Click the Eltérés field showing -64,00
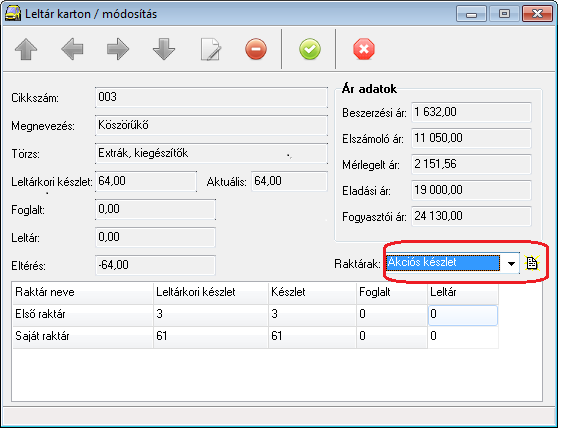This screenshot has width=562, height=431. pyautogui.click(x=155, y=265)
